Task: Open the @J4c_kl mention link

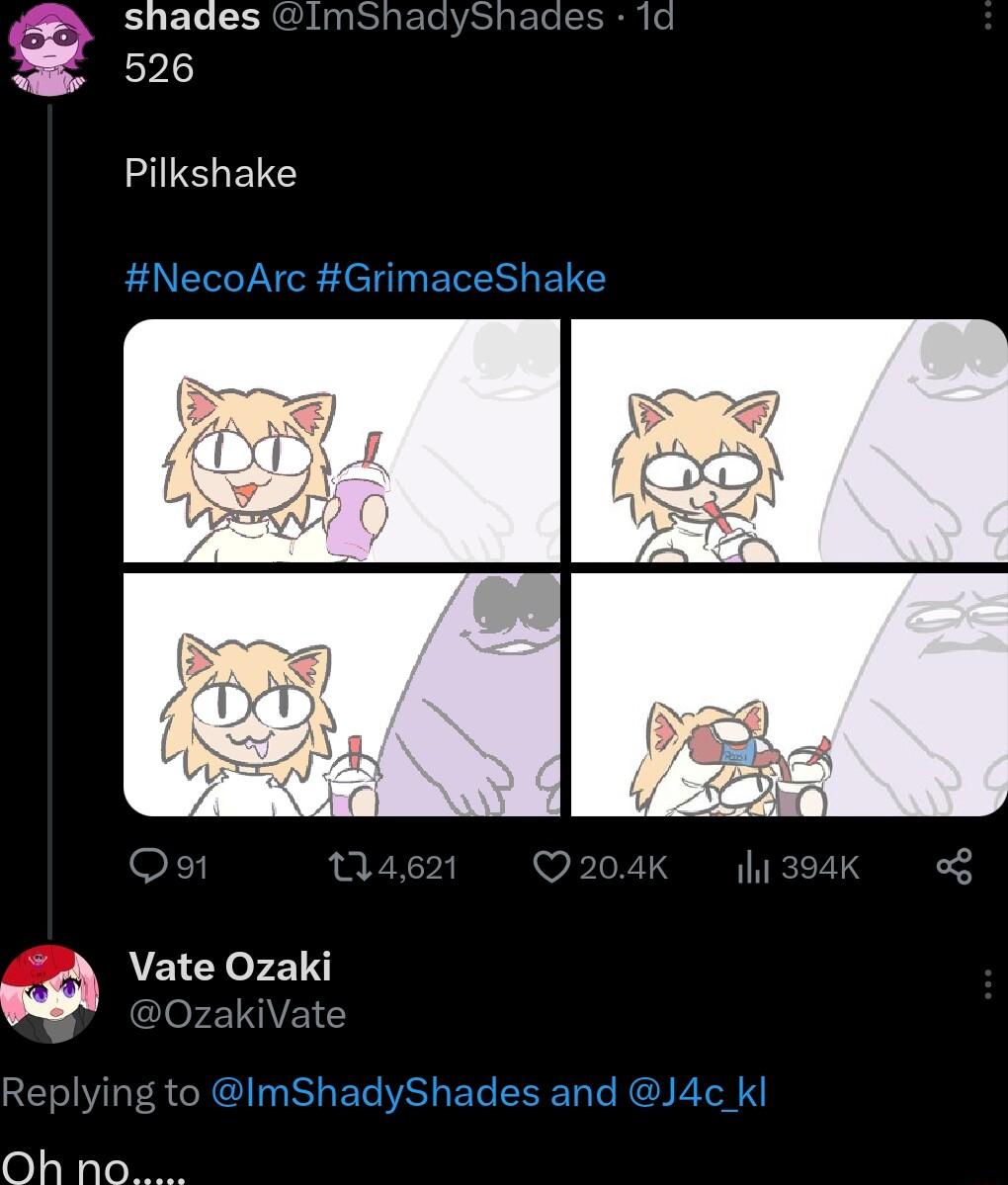Action: tap(697, 1092)
